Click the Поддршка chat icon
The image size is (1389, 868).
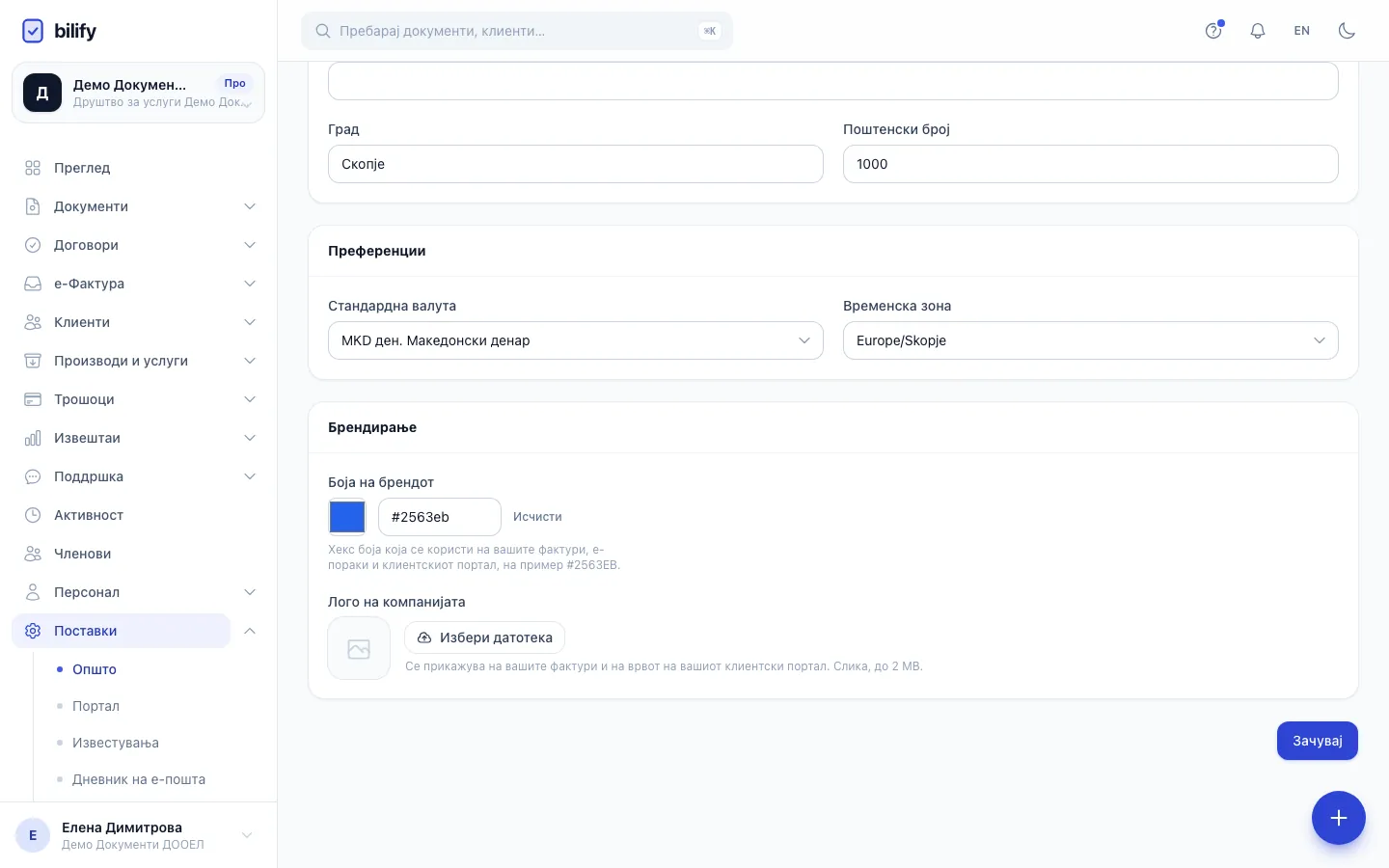33,476
